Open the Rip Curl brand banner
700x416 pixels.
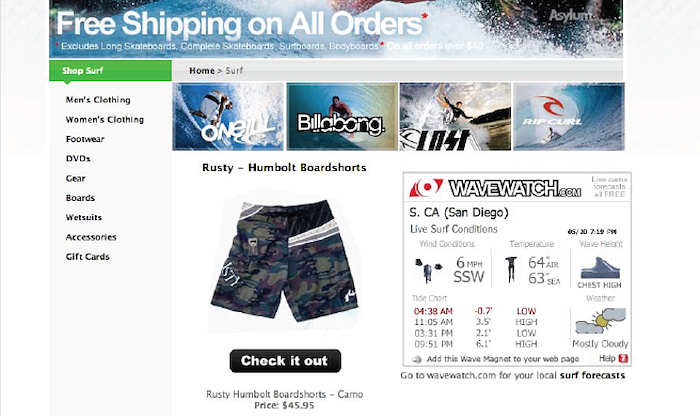pos(569,116)
